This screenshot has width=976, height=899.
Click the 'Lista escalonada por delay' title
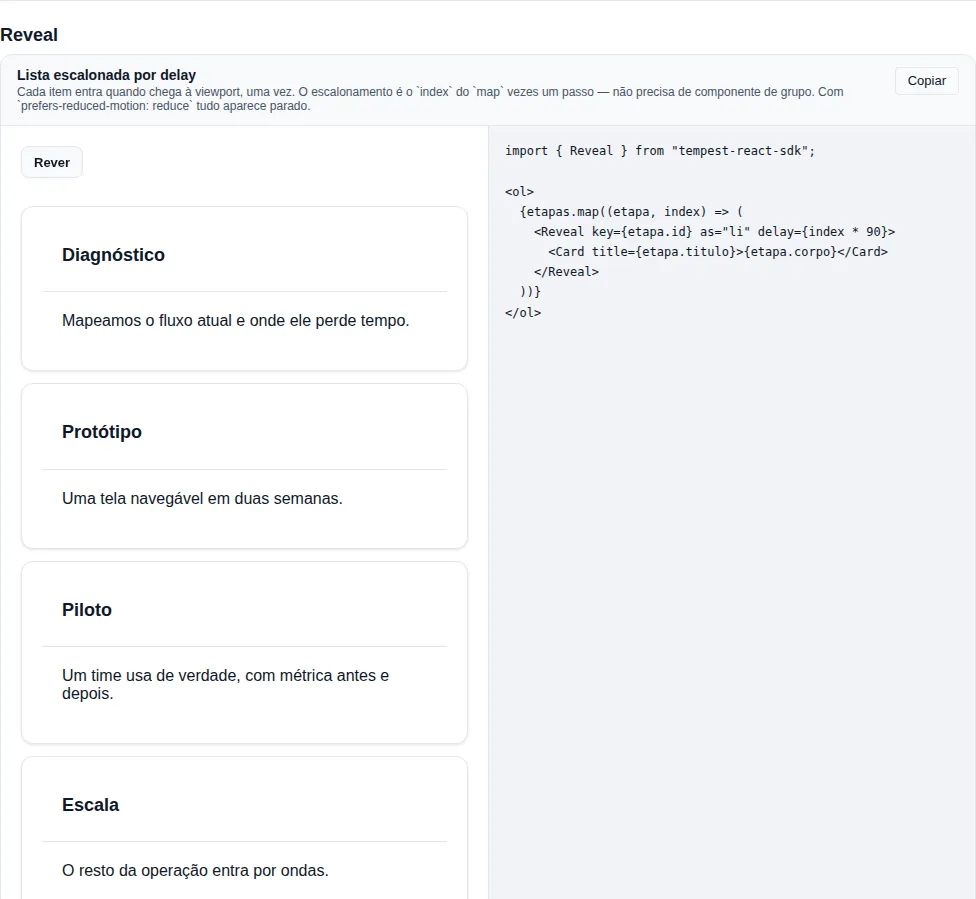pyautogui.click(x=106, y=75)
